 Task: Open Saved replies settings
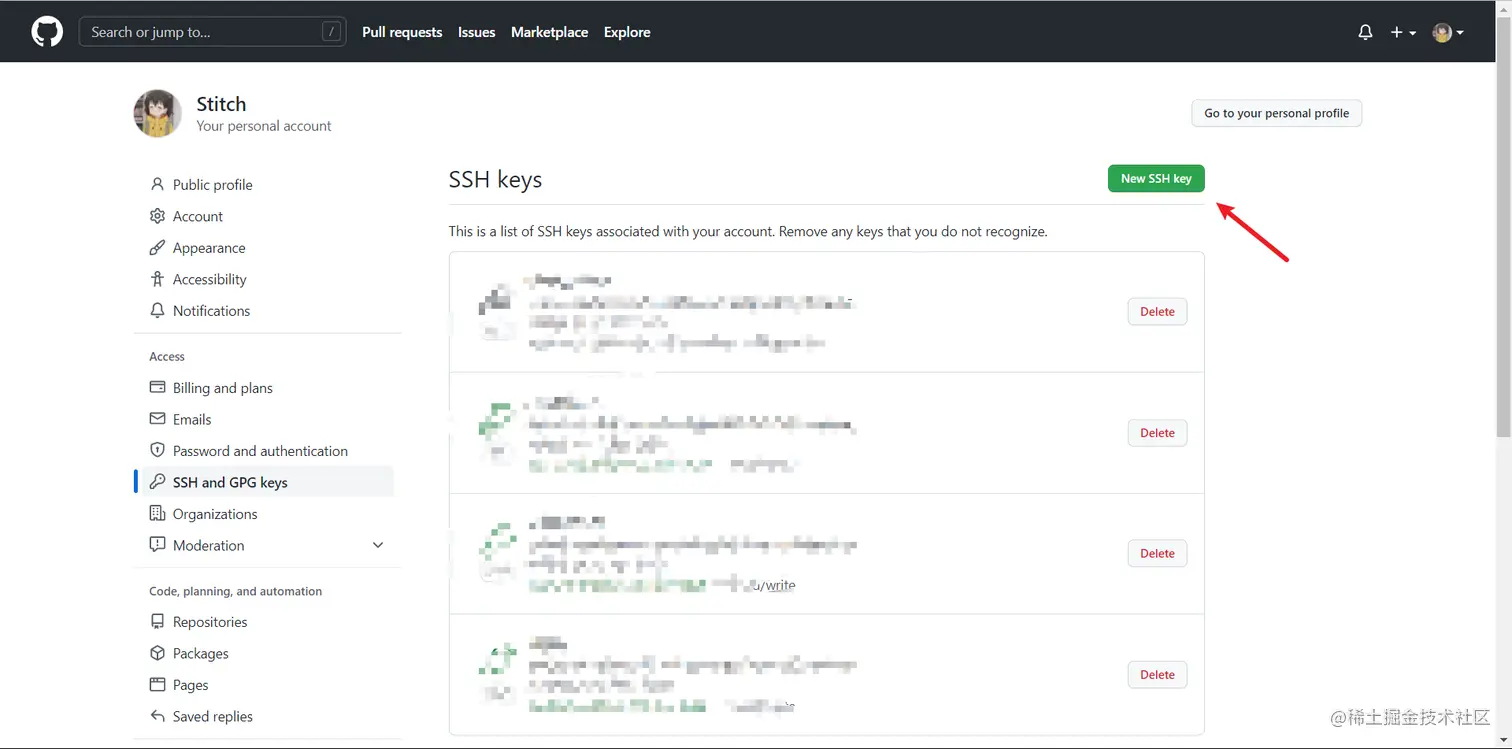pyautogui.click(x=213, y=717)
